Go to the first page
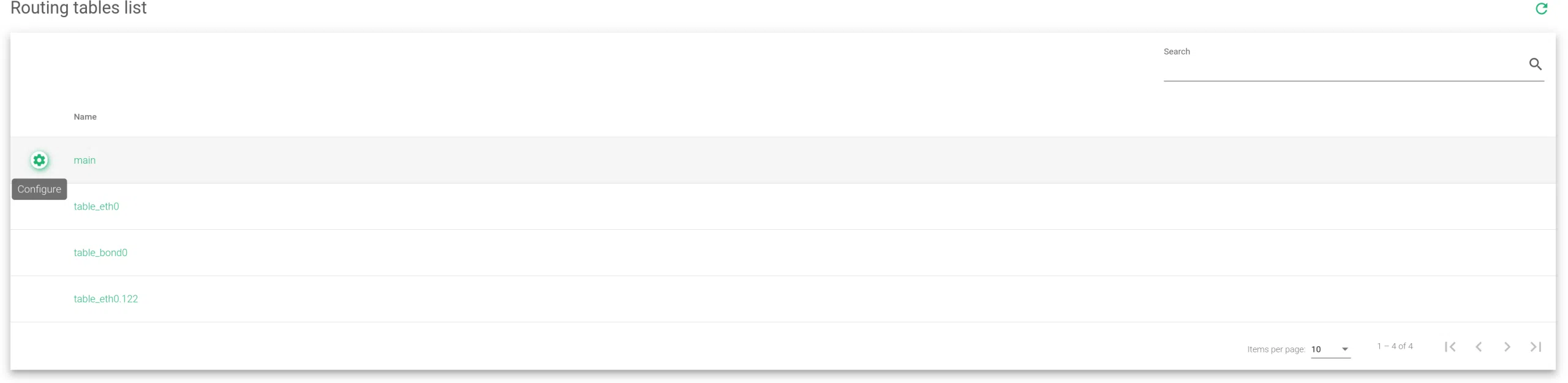1568x383 pixels. (x=1450, y=347)
